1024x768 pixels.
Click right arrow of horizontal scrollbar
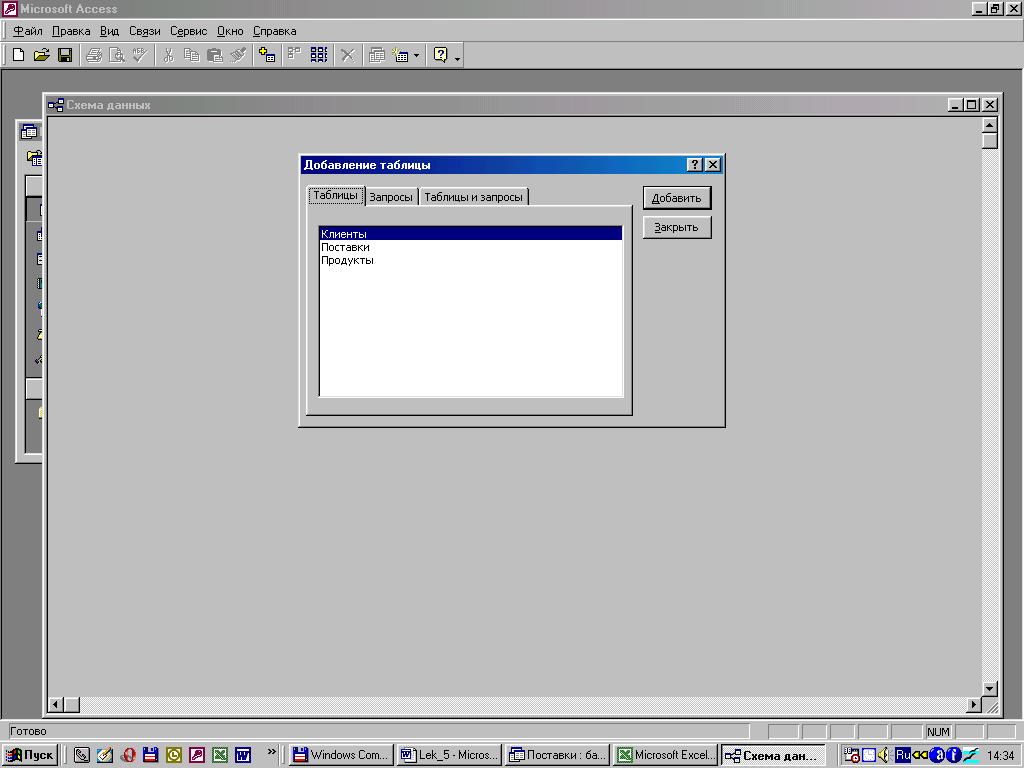(x=974, y=705)
